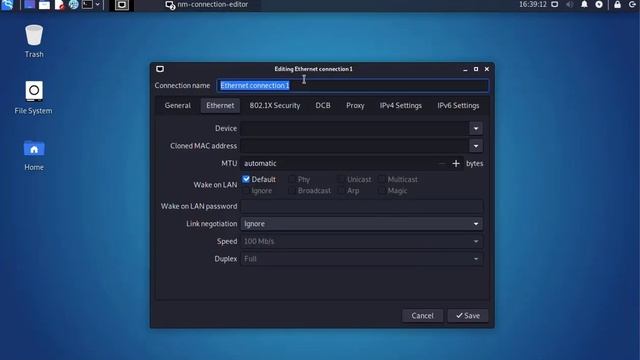This screenshot has height=360, width=640.
Task: Click the volume speaker tray icon
Action: point(569,4)
